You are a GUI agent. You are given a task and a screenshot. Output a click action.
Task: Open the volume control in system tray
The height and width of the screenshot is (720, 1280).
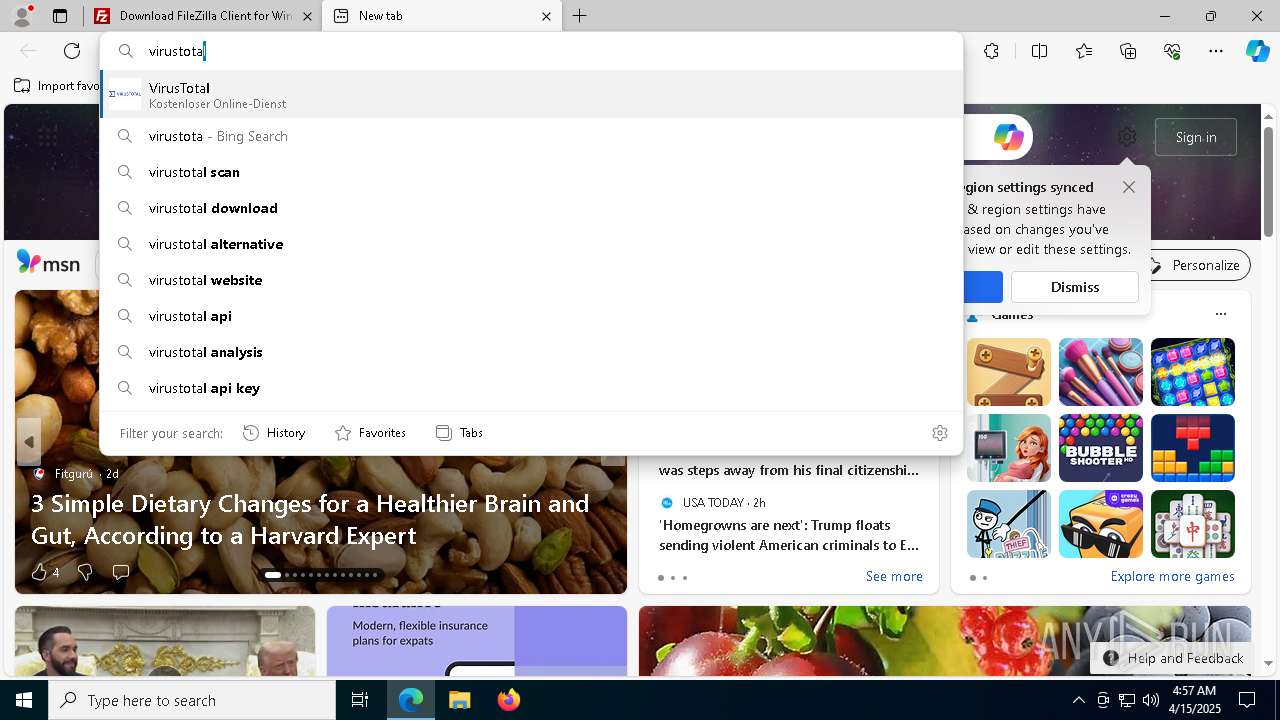tap(1150, 700)
